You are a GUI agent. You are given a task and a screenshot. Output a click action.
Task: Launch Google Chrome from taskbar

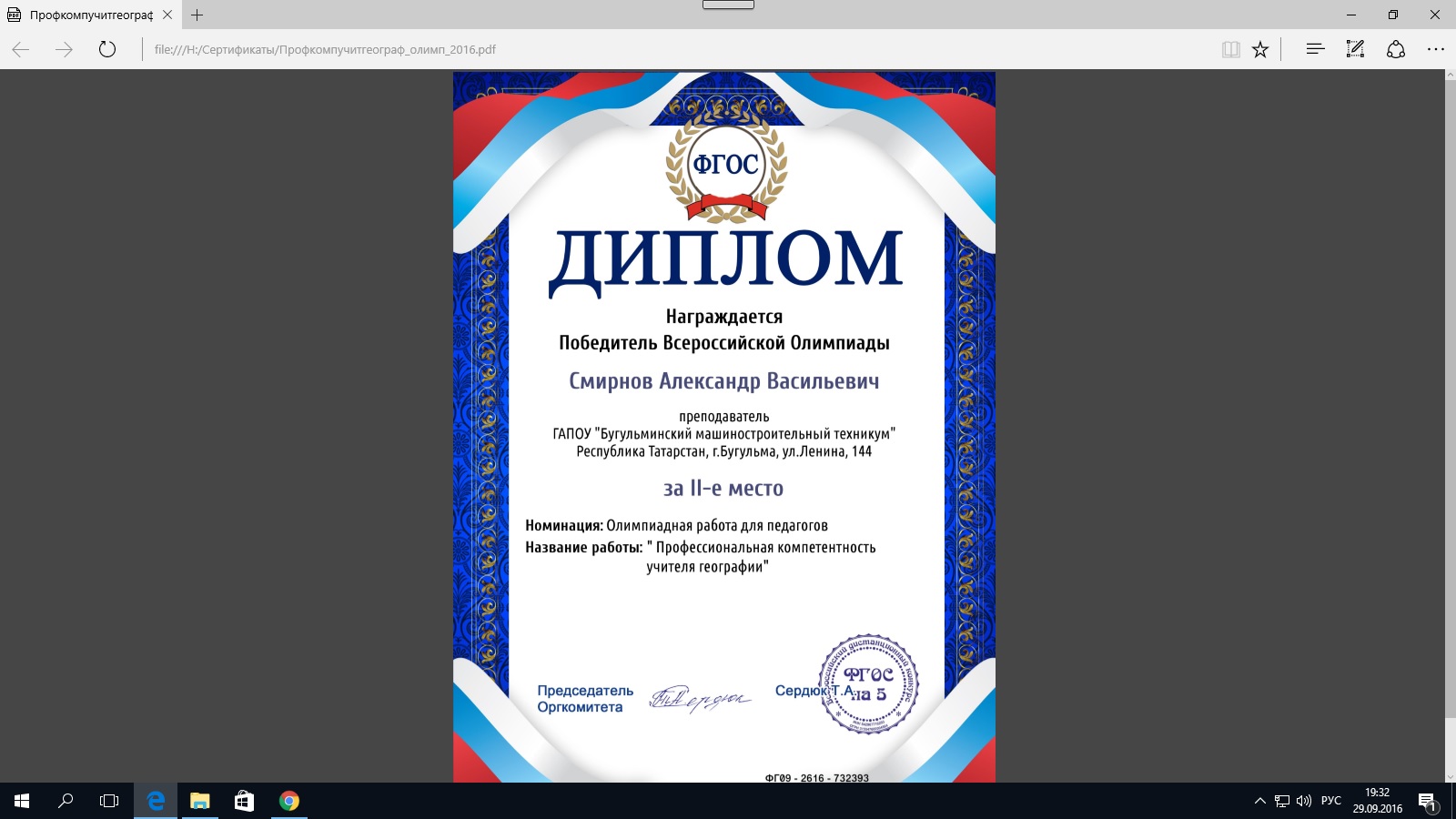coord(288,801)
